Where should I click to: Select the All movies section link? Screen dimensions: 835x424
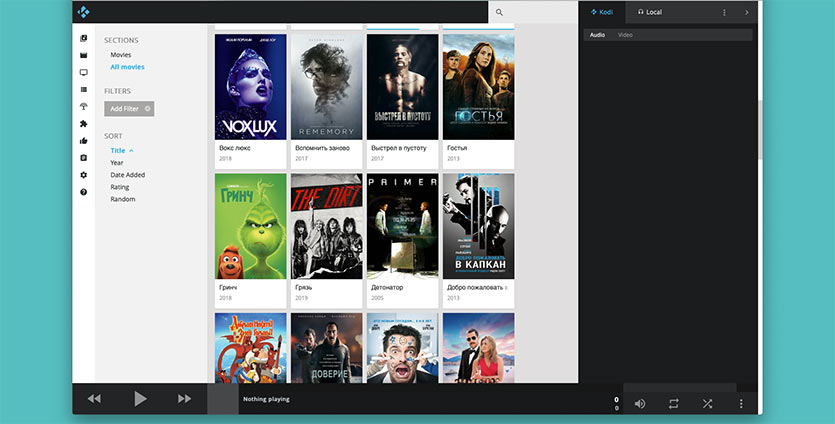127,67
